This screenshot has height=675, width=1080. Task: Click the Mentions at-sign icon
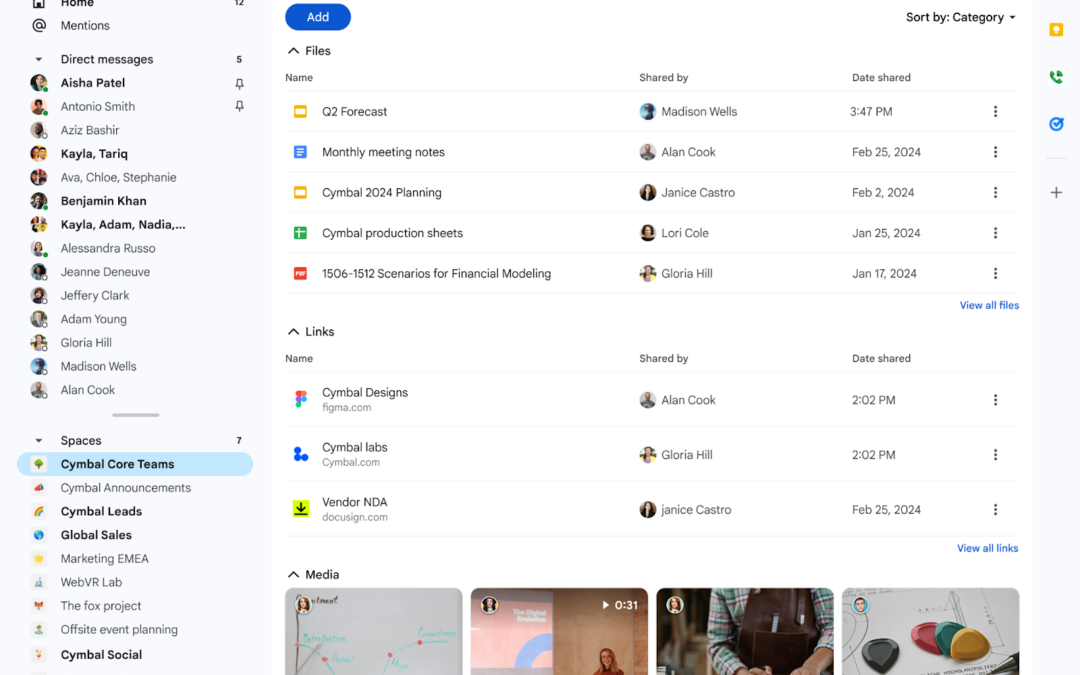[39, 25]
